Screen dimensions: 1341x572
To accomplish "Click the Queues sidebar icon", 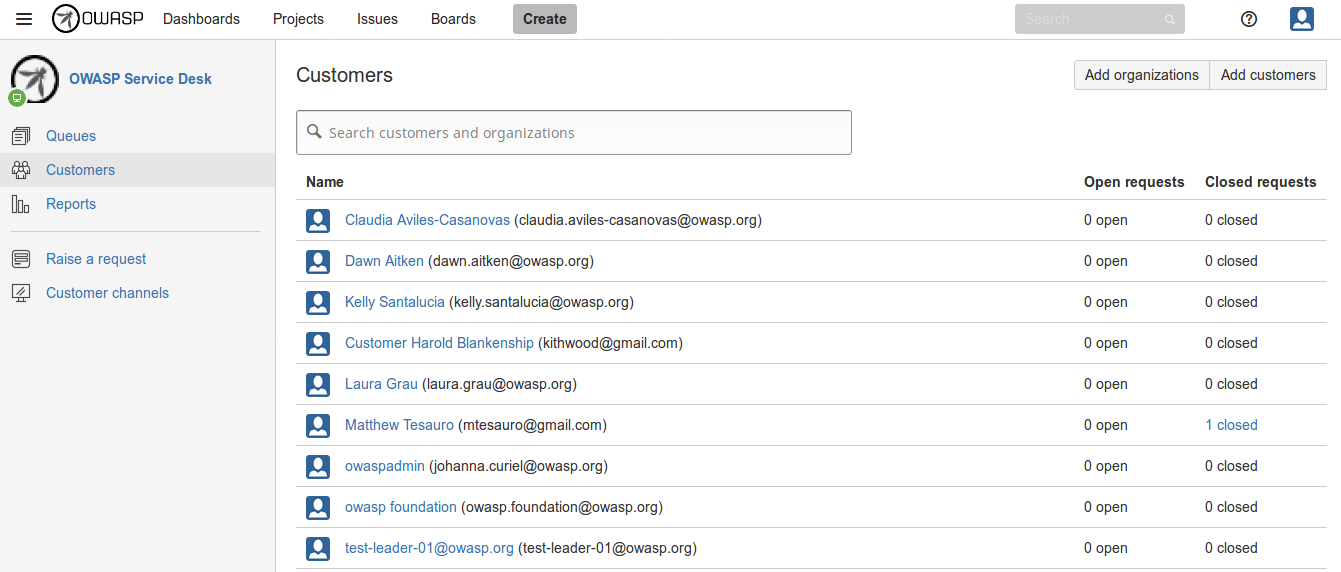I will pyautogui.click(x=21, y=136).
